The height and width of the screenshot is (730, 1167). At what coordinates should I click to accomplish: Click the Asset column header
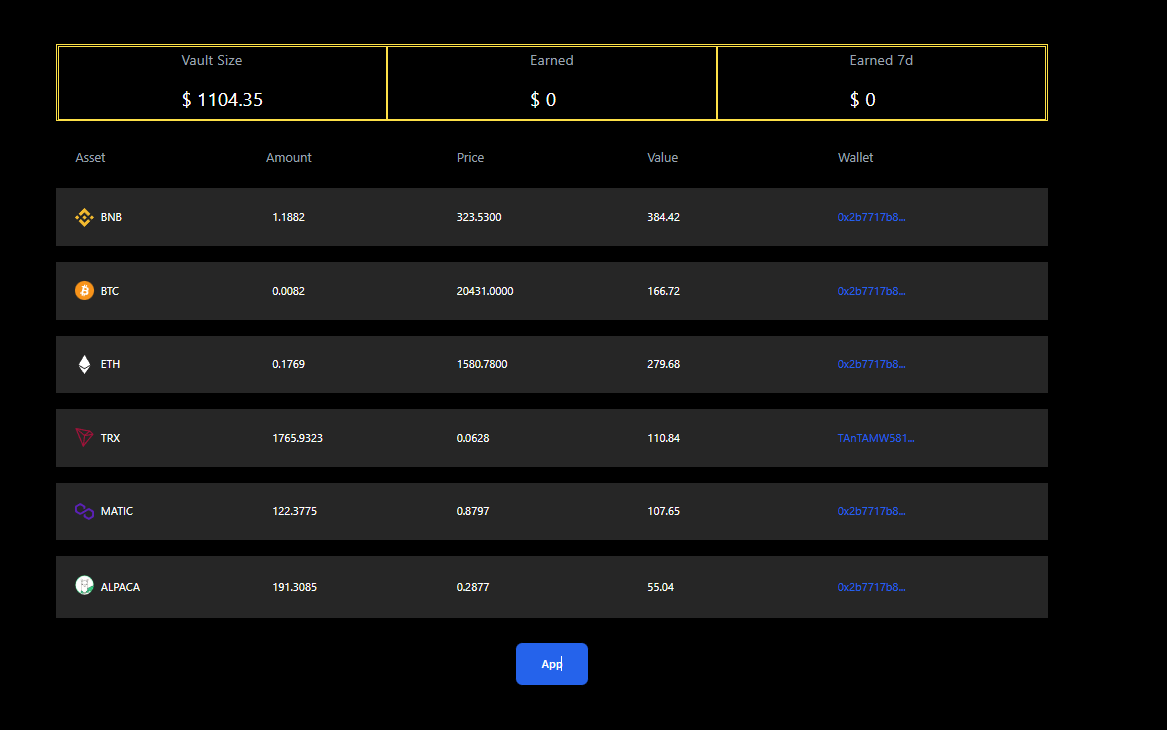point(90,158)
